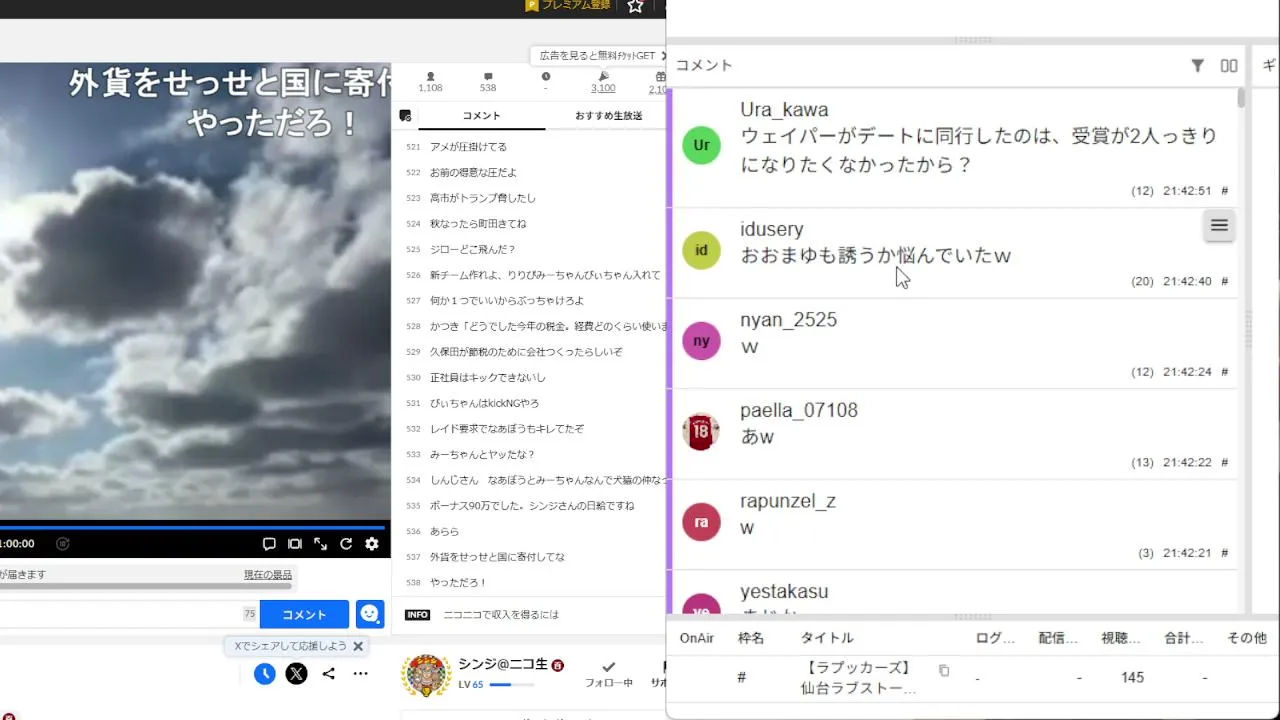Open emoji picker smiley button
Viewport: 1280px width, 720px height.
(x=370, y=614)
